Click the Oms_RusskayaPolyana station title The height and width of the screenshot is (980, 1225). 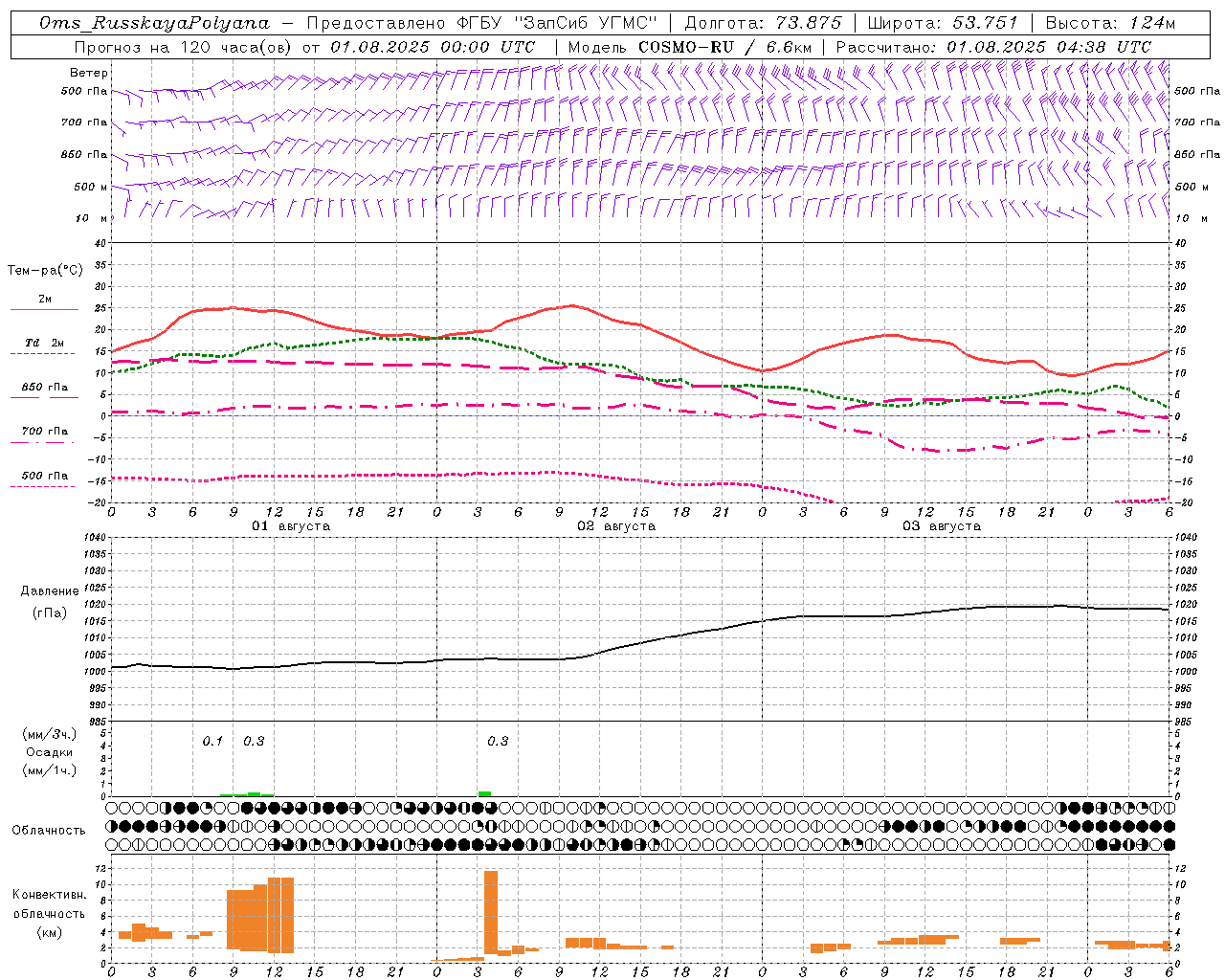click(x=155, y=23)
